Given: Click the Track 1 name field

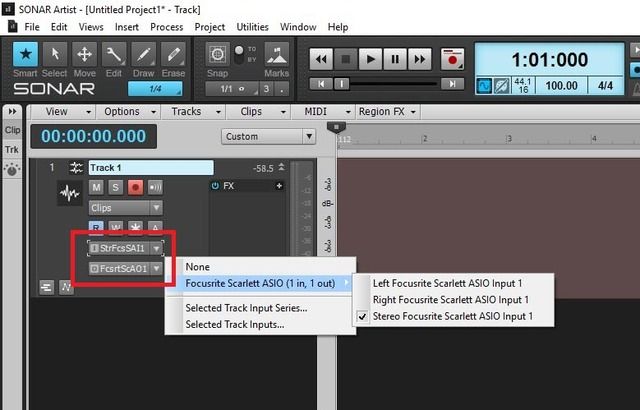Looking at the screenshot, I should (150, 167).
